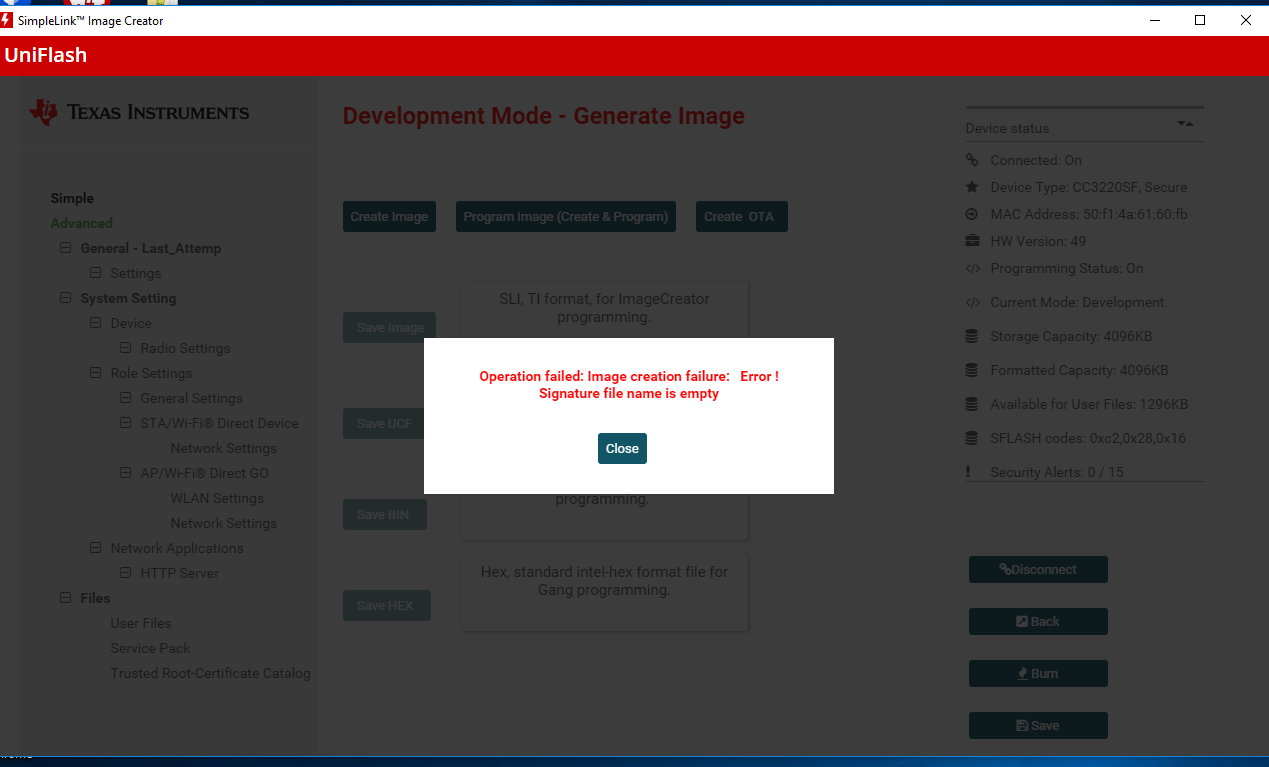Click the database icon beside SFLASH codes

pos(972,438)
